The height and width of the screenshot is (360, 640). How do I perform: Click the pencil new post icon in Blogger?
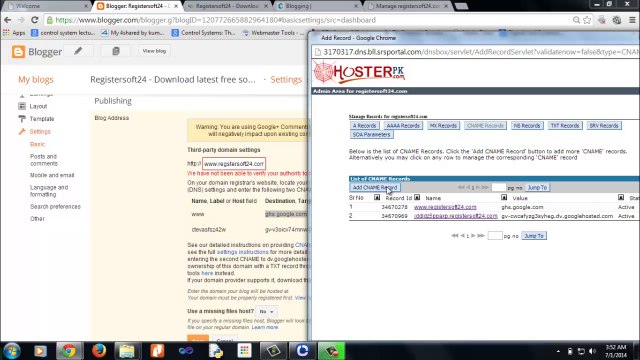point(78,51)
